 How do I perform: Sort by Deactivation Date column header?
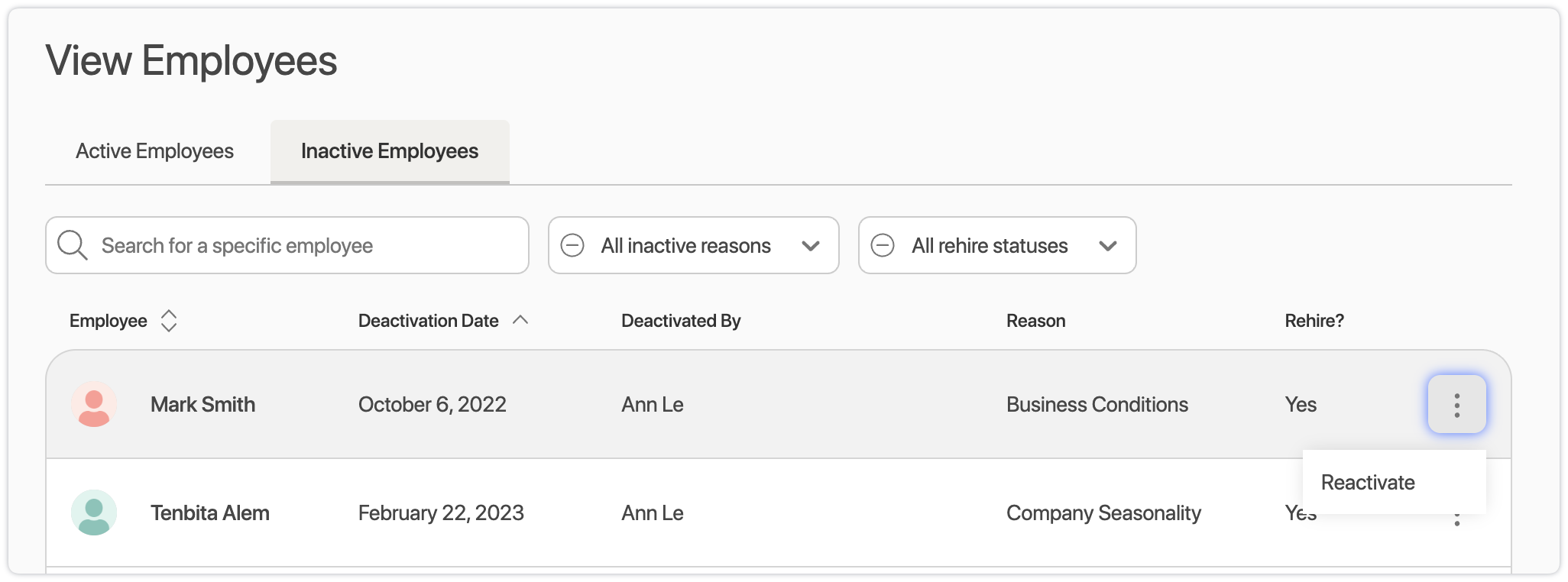tap(428, 321)
